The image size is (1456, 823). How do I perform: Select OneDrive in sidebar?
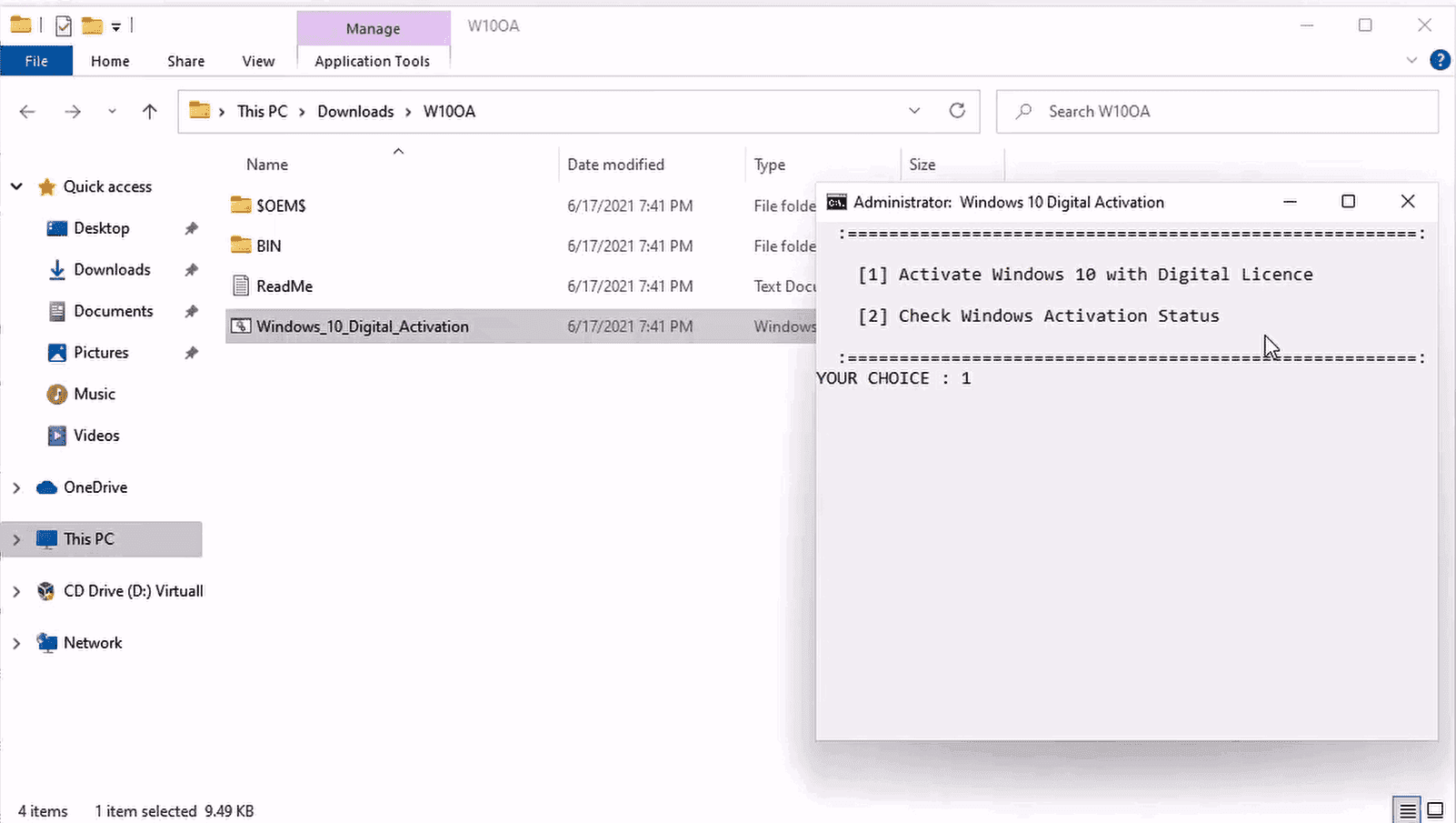[x=95, y=487]
